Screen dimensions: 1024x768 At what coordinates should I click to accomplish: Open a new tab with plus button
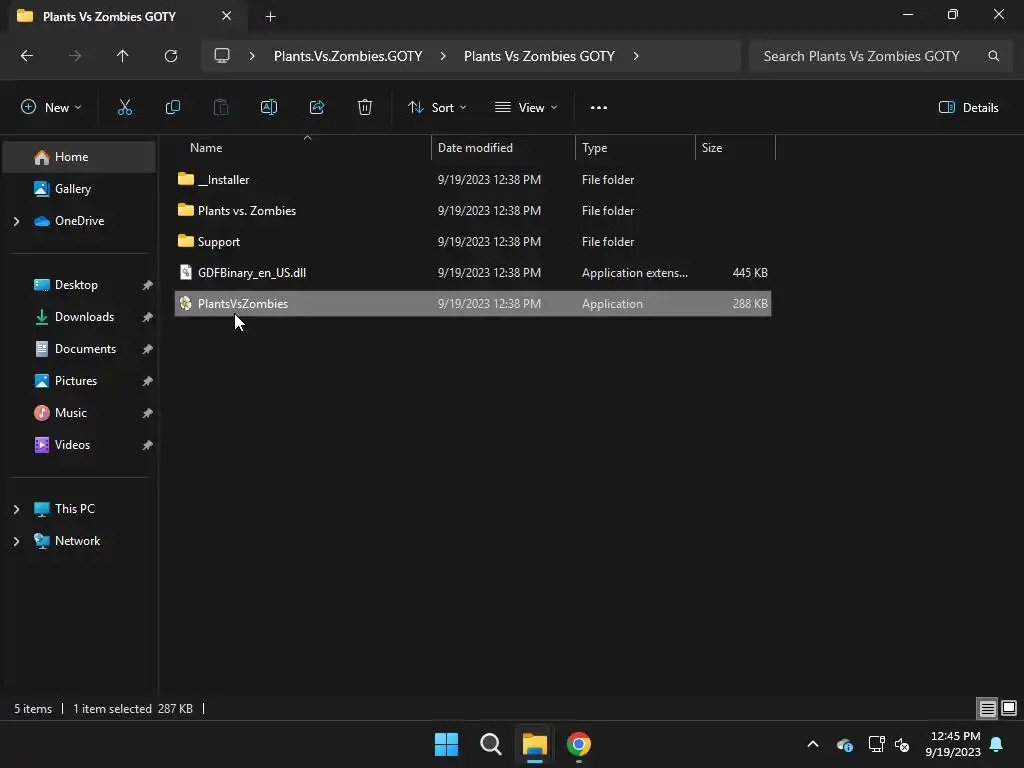coord(270,16)
